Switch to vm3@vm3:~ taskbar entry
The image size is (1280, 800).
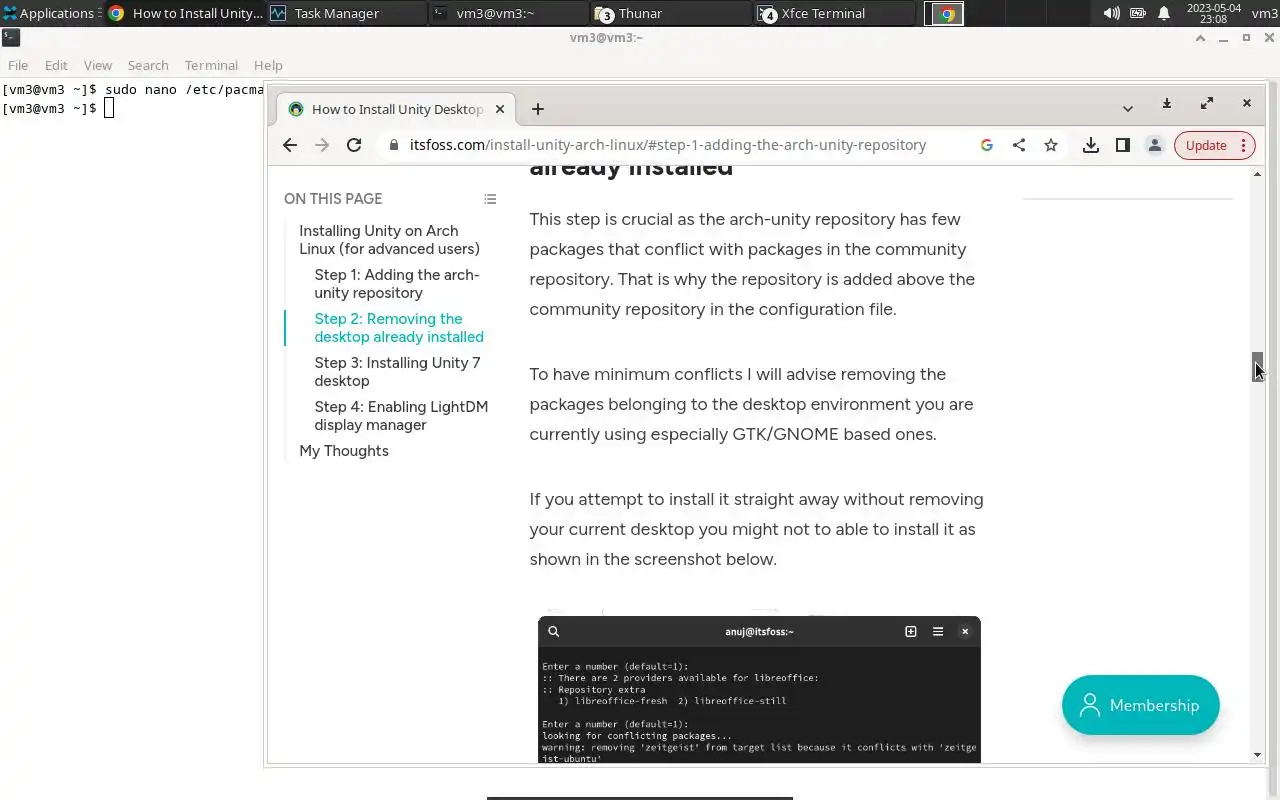pyautogui.click(x=508, y=13)
